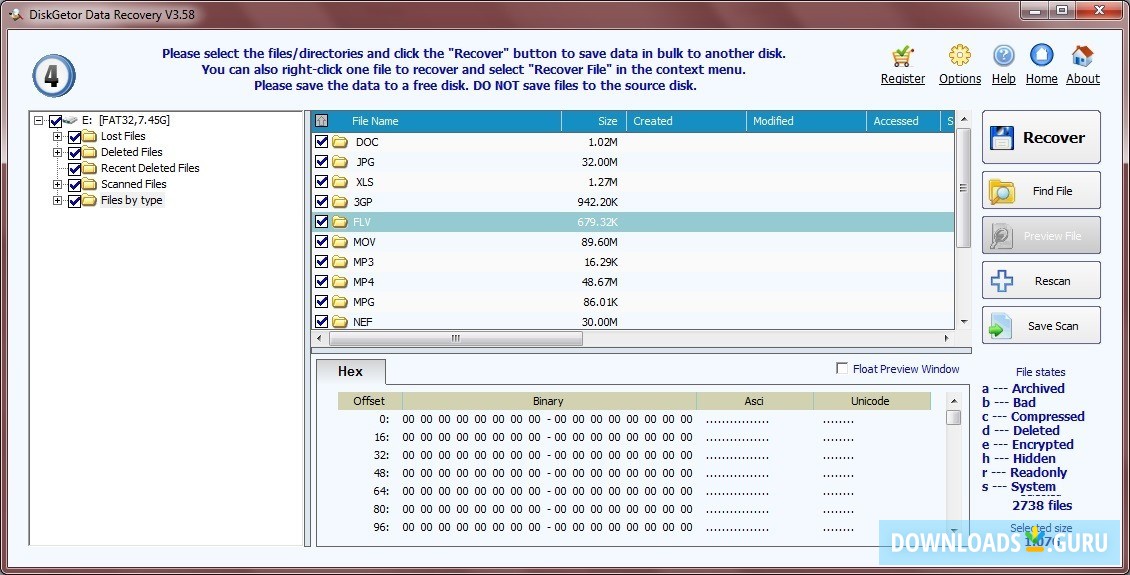
Task: Click the Rescan button
Action: 1041,280
